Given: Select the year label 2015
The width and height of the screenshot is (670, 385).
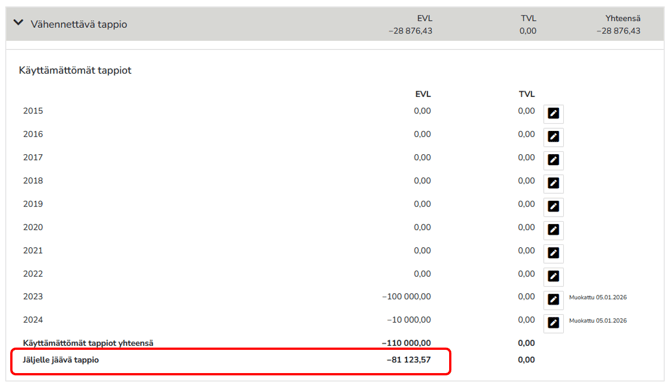Looking at the screenshot, I should pyautogui.click(x=33, y=111).
